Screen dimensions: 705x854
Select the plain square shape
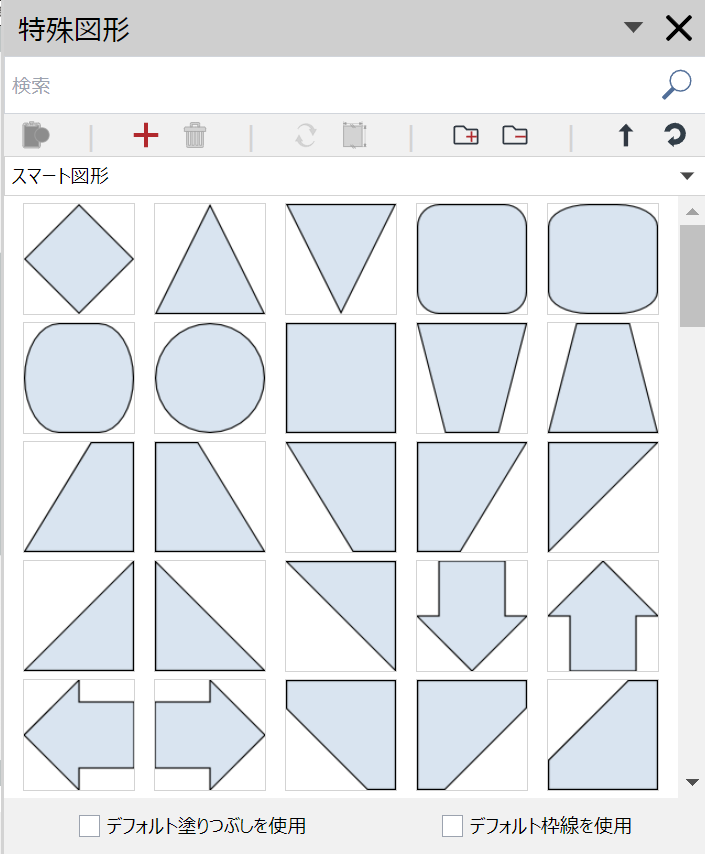[341, 378]
